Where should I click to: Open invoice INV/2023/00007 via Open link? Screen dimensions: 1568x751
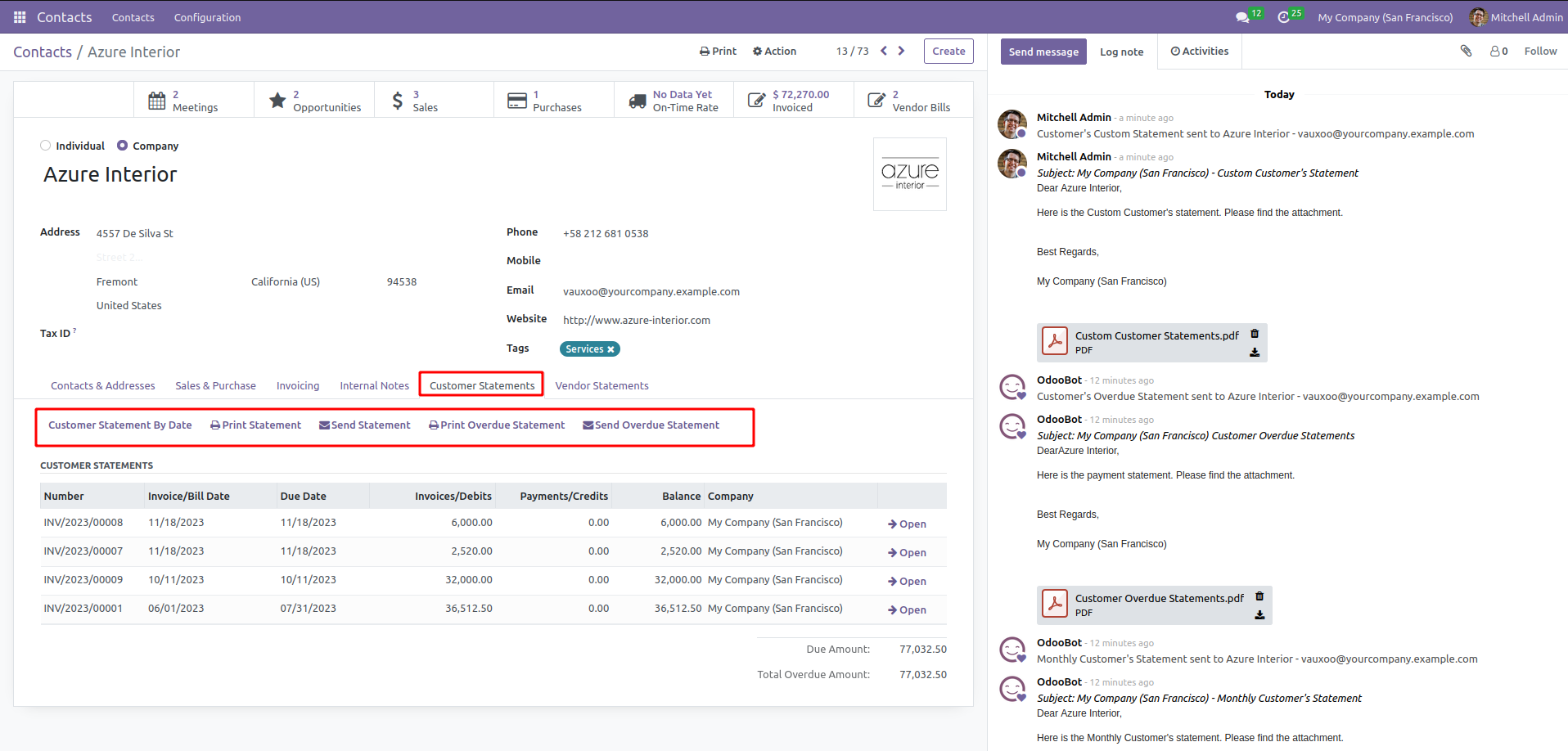[908, 552]
